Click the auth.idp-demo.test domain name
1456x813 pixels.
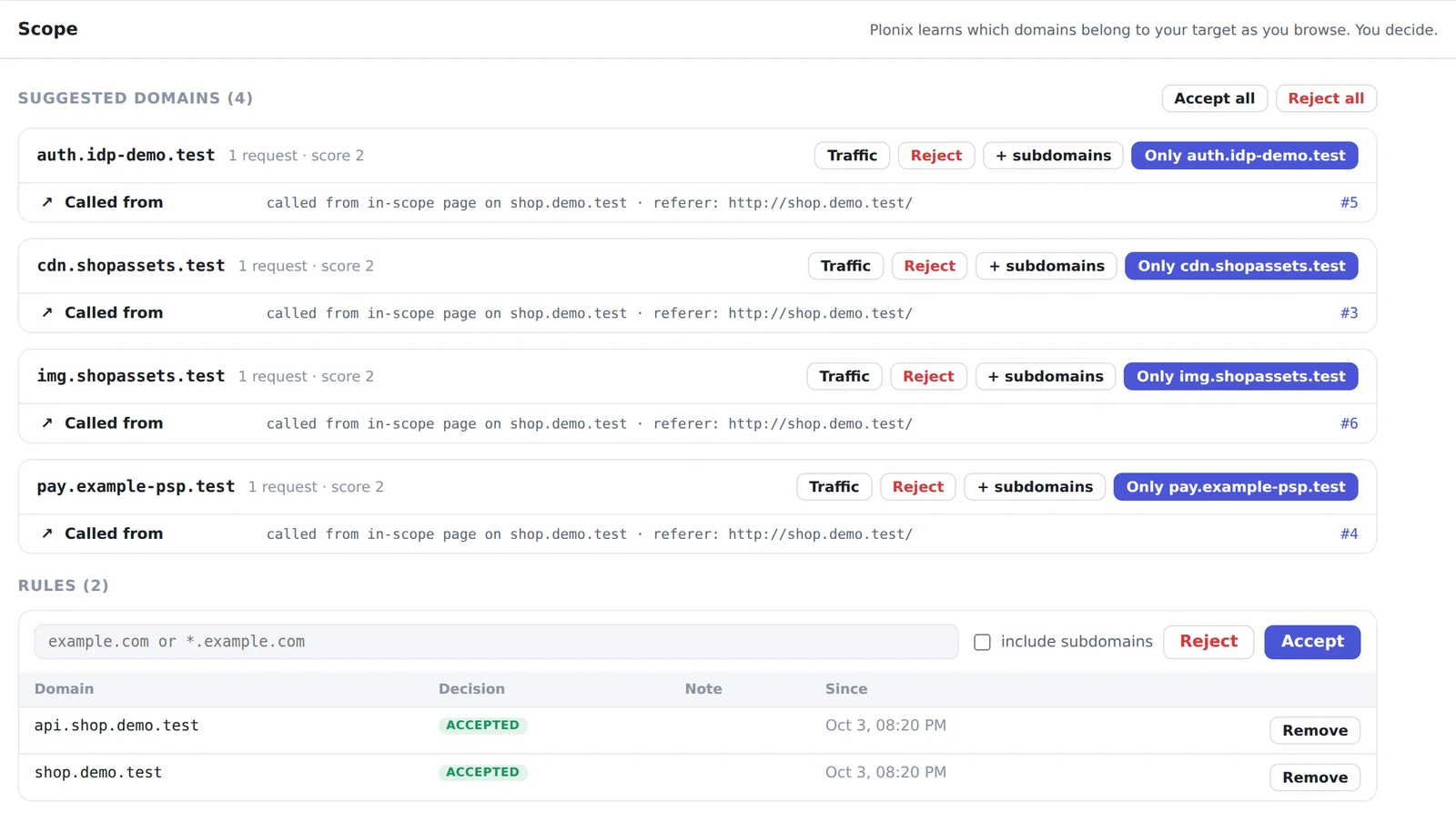coord(126,155)
